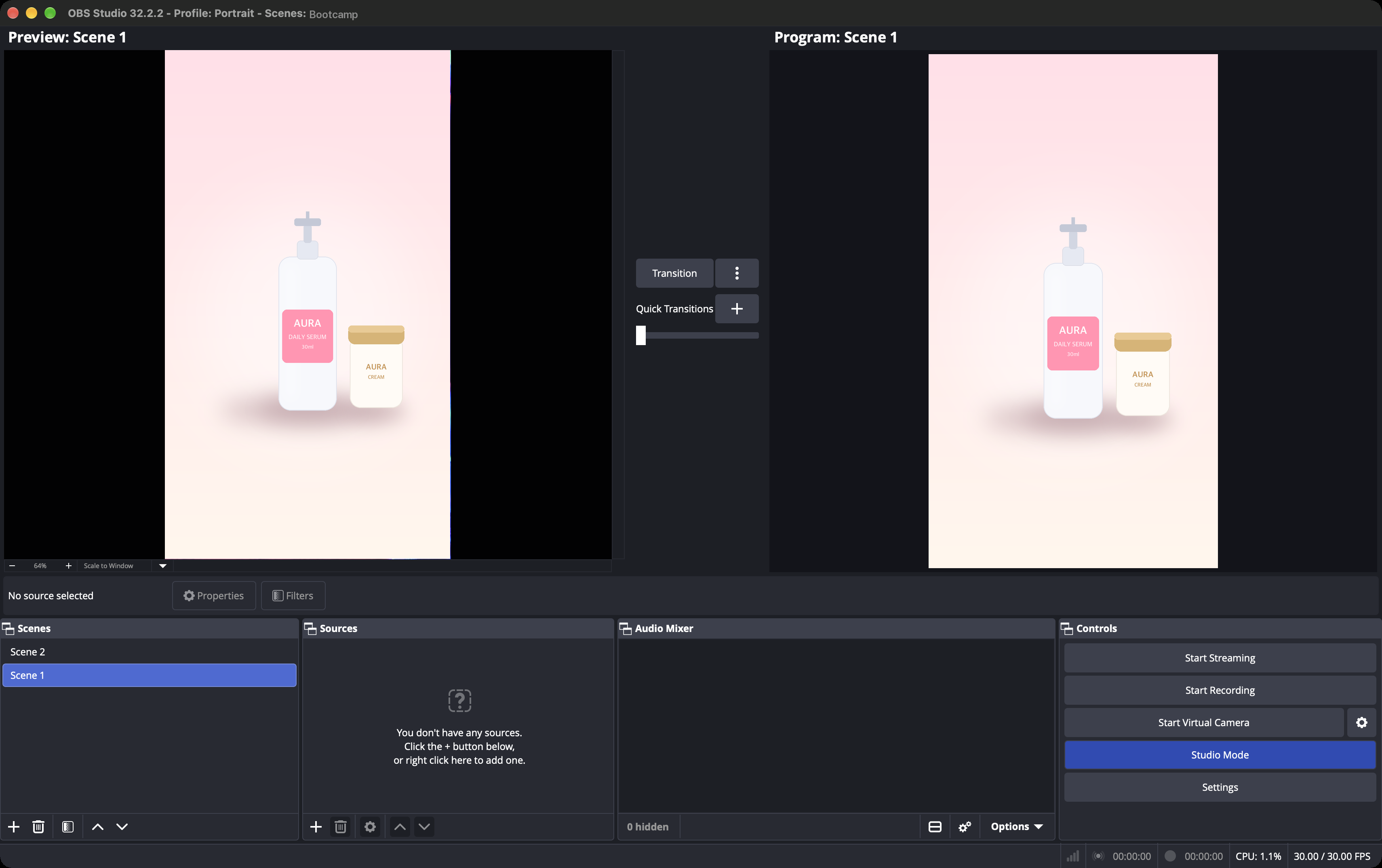Click the Sources dock float icon
The height and width of the screenshot is (868, 1382).
coord(310,629)
